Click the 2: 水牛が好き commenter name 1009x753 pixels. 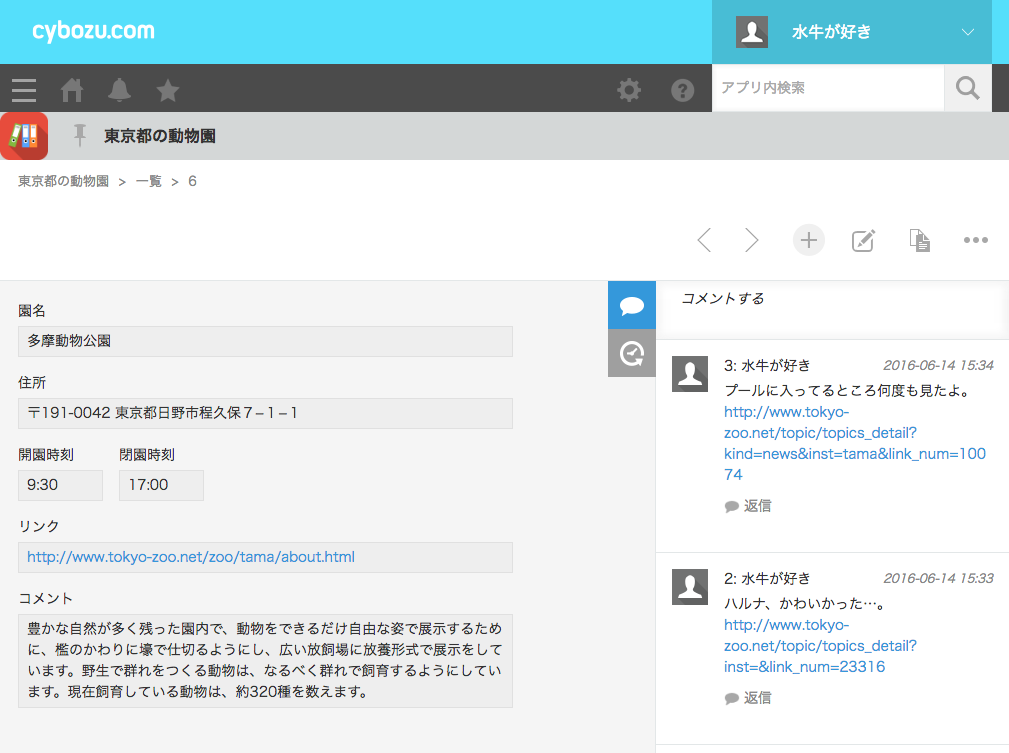coord(766,579)
